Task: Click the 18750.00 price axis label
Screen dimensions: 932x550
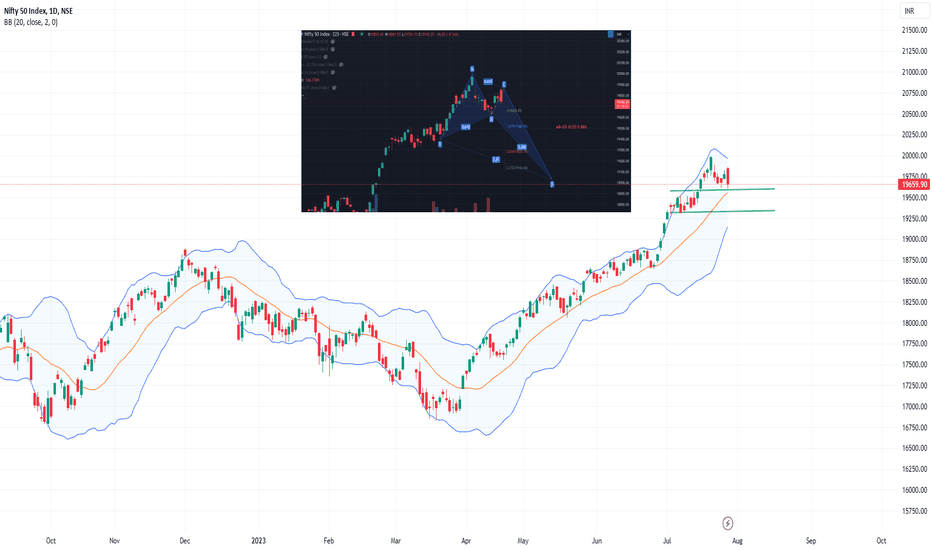Action: [x=915, y=260]
